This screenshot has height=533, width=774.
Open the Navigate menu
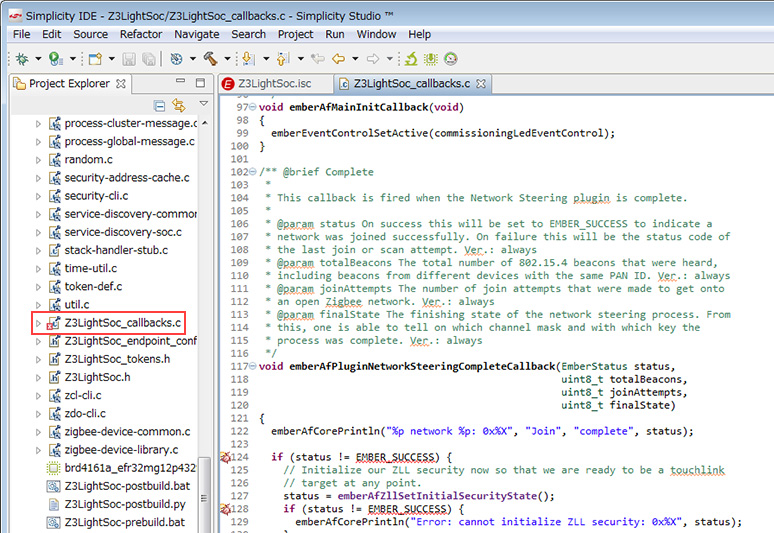(x=196, y=34)
